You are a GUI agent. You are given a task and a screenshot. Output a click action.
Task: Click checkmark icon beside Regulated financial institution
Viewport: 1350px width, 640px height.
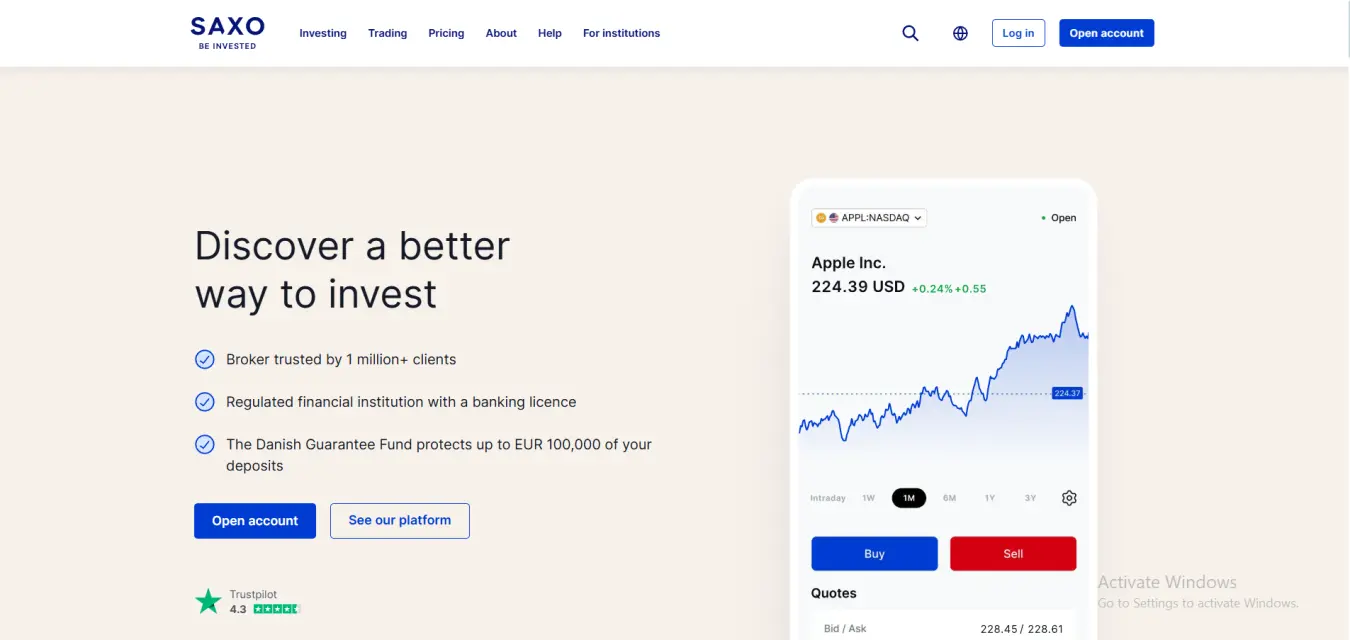click(x=204, y=402)
